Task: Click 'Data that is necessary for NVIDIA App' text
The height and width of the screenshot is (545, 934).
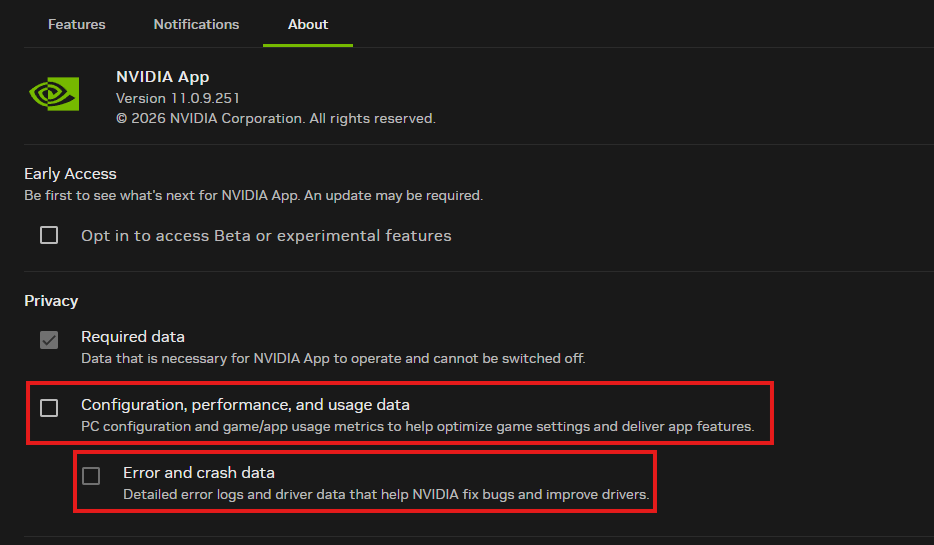Action: pos(333,359)
